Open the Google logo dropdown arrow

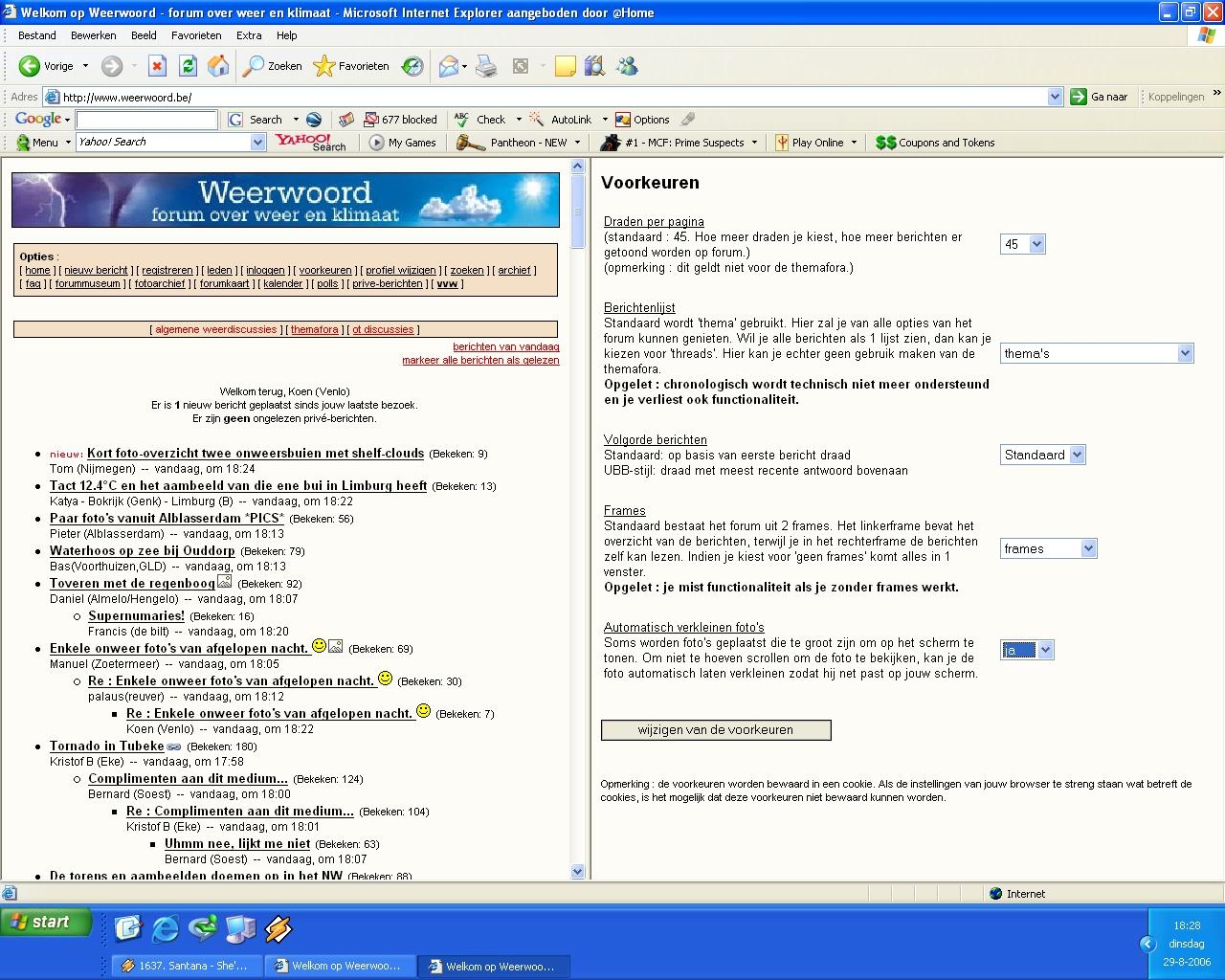coord(67,120)
